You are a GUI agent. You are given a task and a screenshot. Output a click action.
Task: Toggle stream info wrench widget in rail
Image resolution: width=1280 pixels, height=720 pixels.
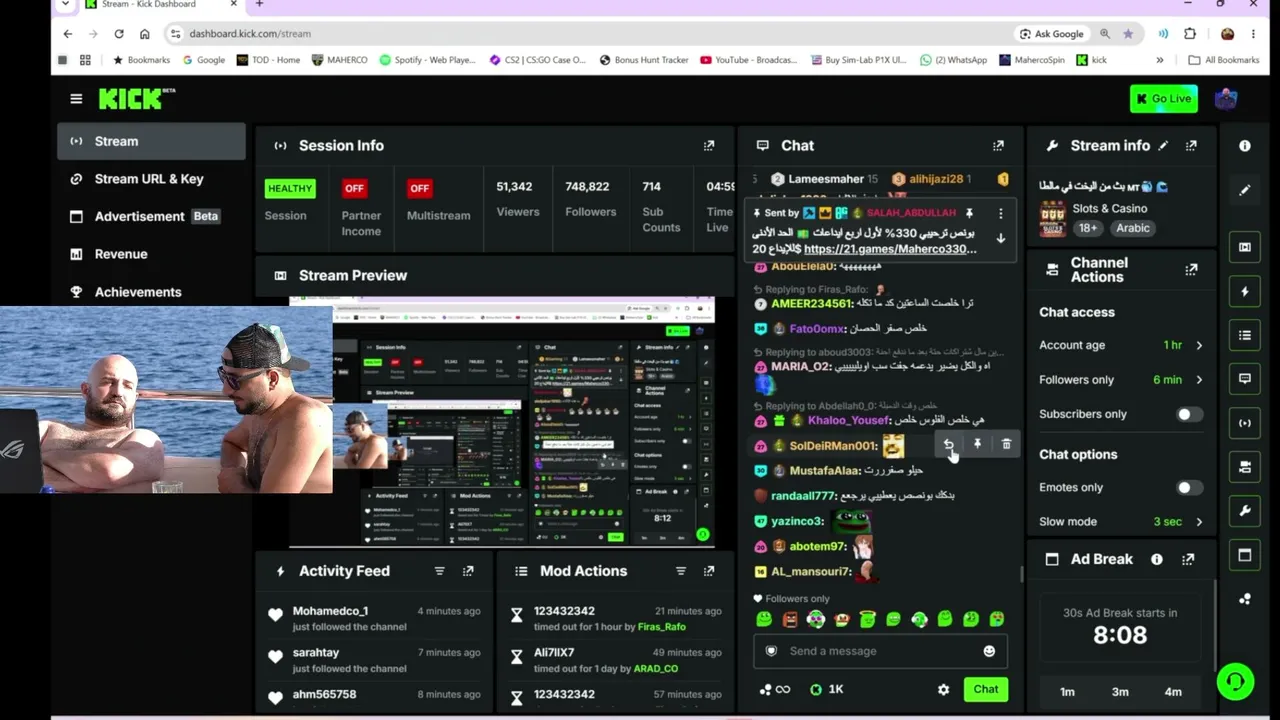pos(1245,511)
